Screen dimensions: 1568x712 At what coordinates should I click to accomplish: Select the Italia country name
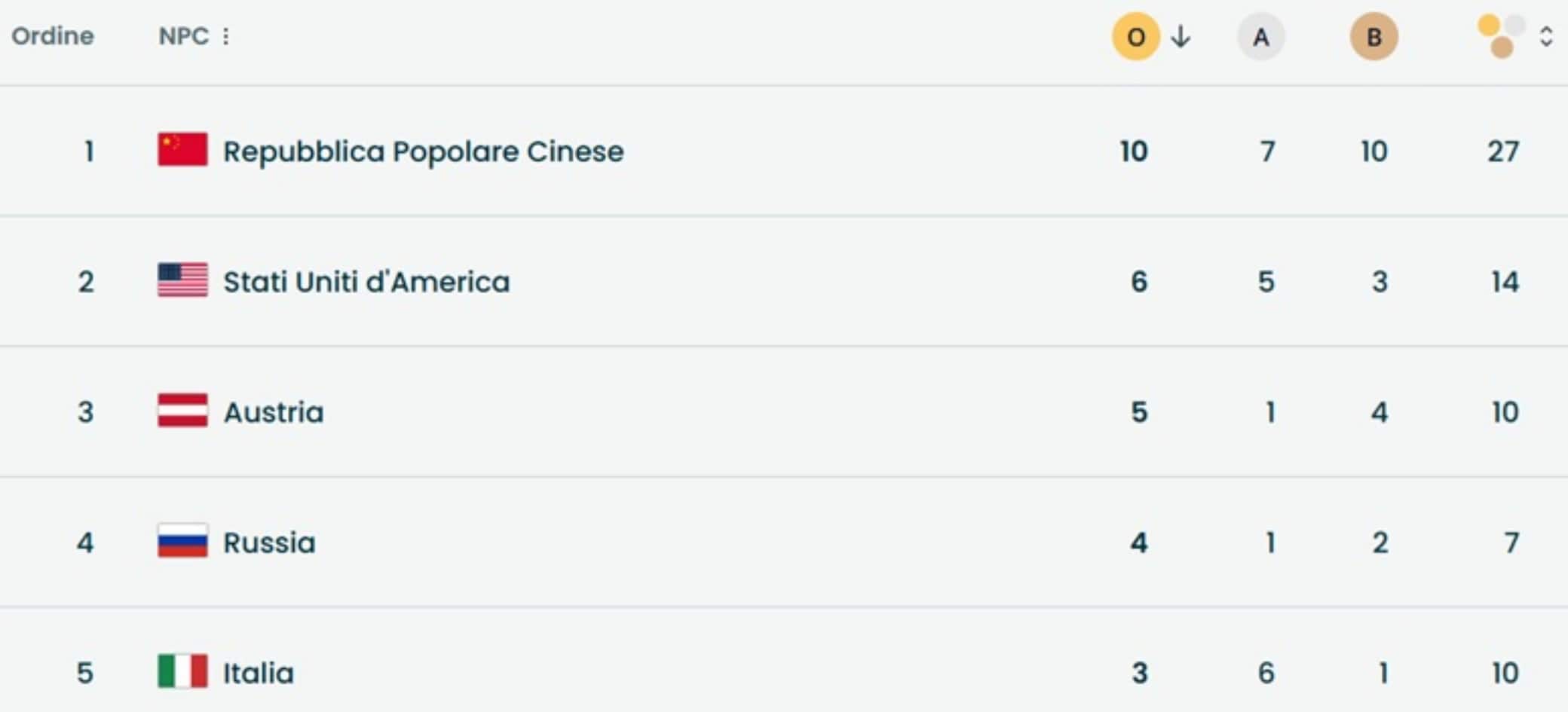point(258,673)
